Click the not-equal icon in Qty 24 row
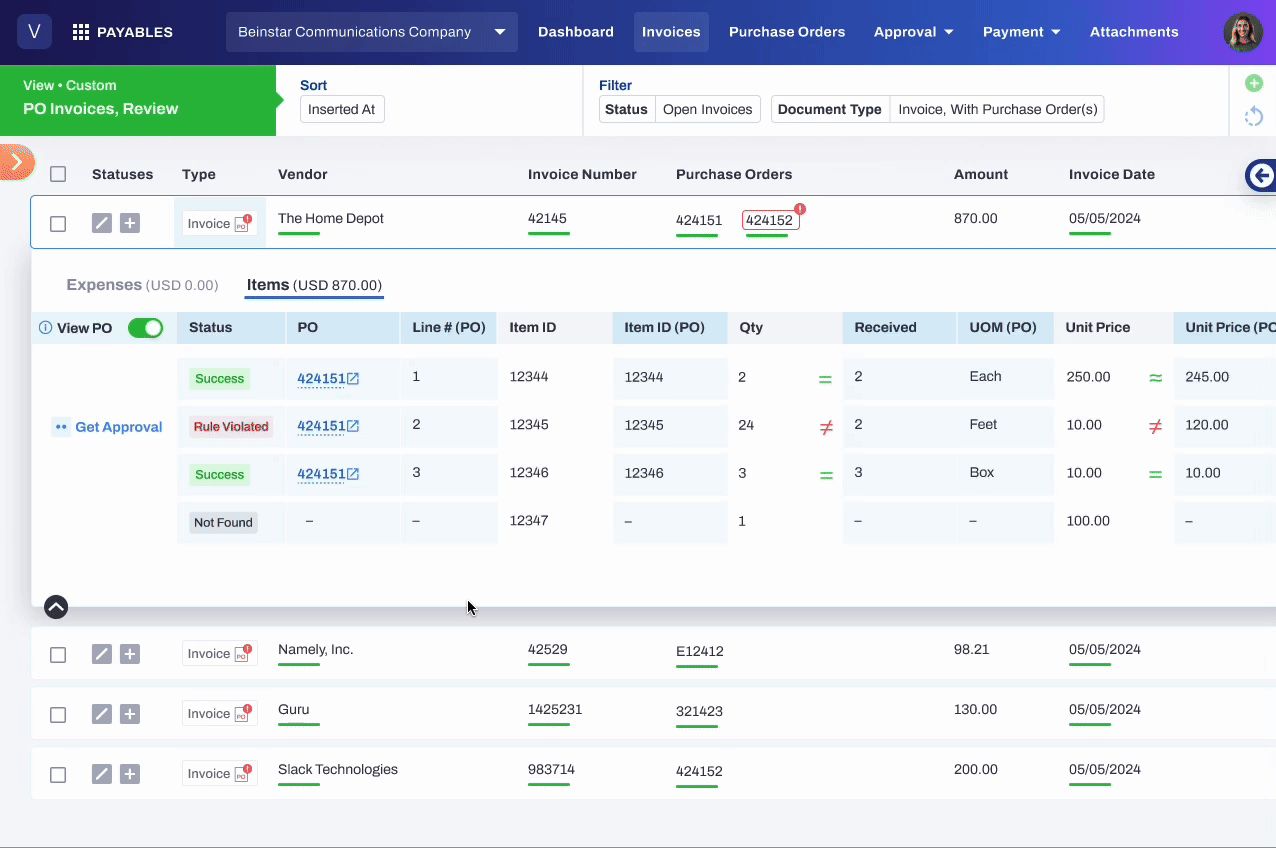This screenshot has height=848, width=1276. (x=826, y=427)
